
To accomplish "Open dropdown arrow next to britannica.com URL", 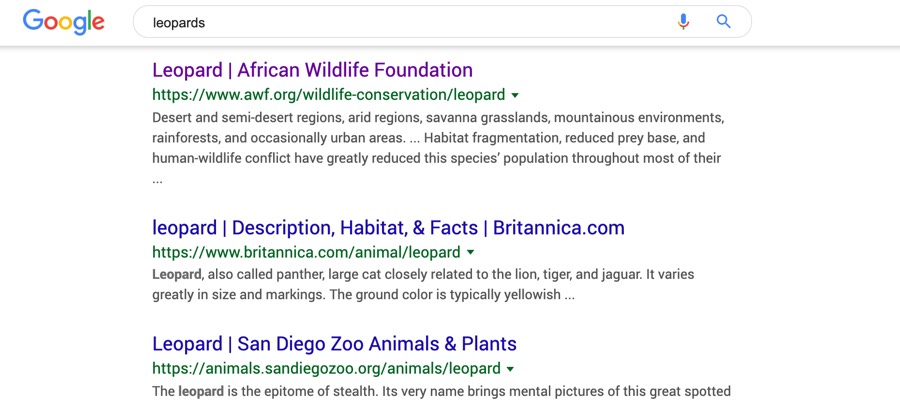I will (471, 253).
